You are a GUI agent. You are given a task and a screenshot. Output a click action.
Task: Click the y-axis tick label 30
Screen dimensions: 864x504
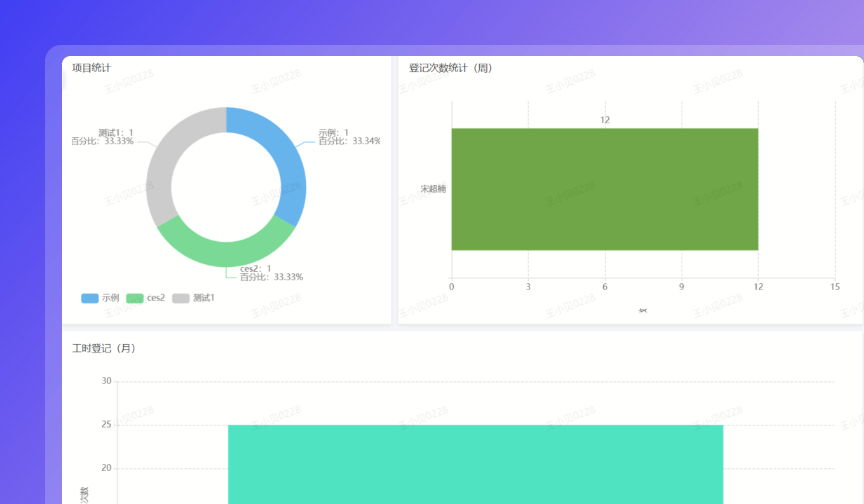106,381
